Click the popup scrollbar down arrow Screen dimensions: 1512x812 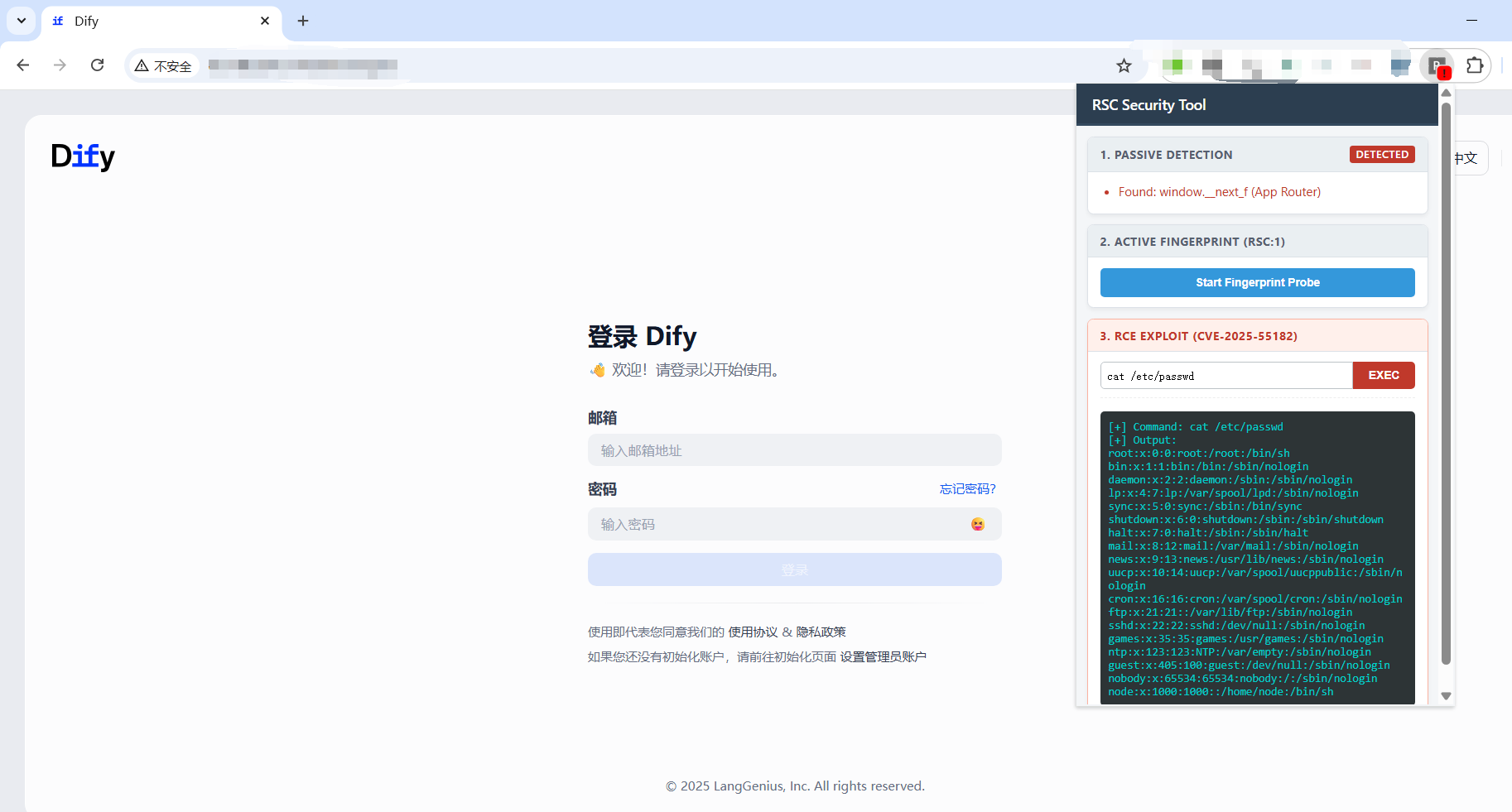click(x=1446, y=696)
